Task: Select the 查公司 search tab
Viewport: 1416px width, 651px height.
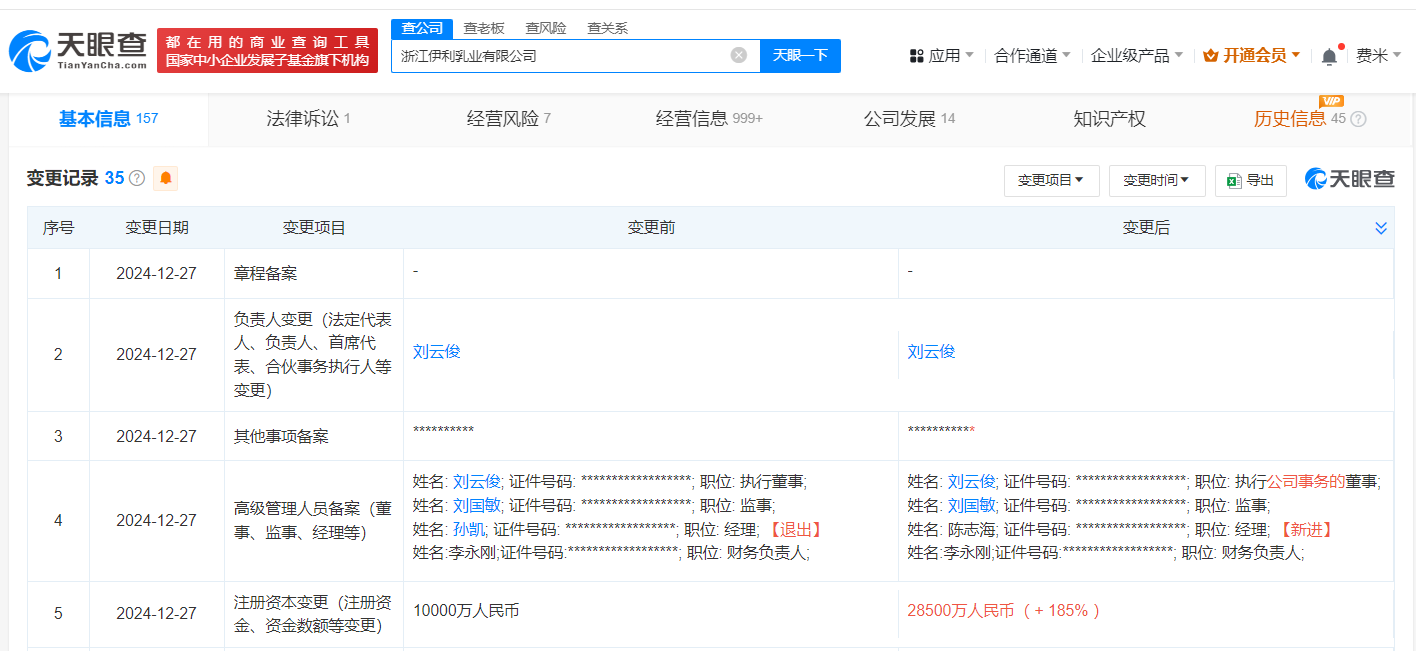Action: click(x=422, y=28)
